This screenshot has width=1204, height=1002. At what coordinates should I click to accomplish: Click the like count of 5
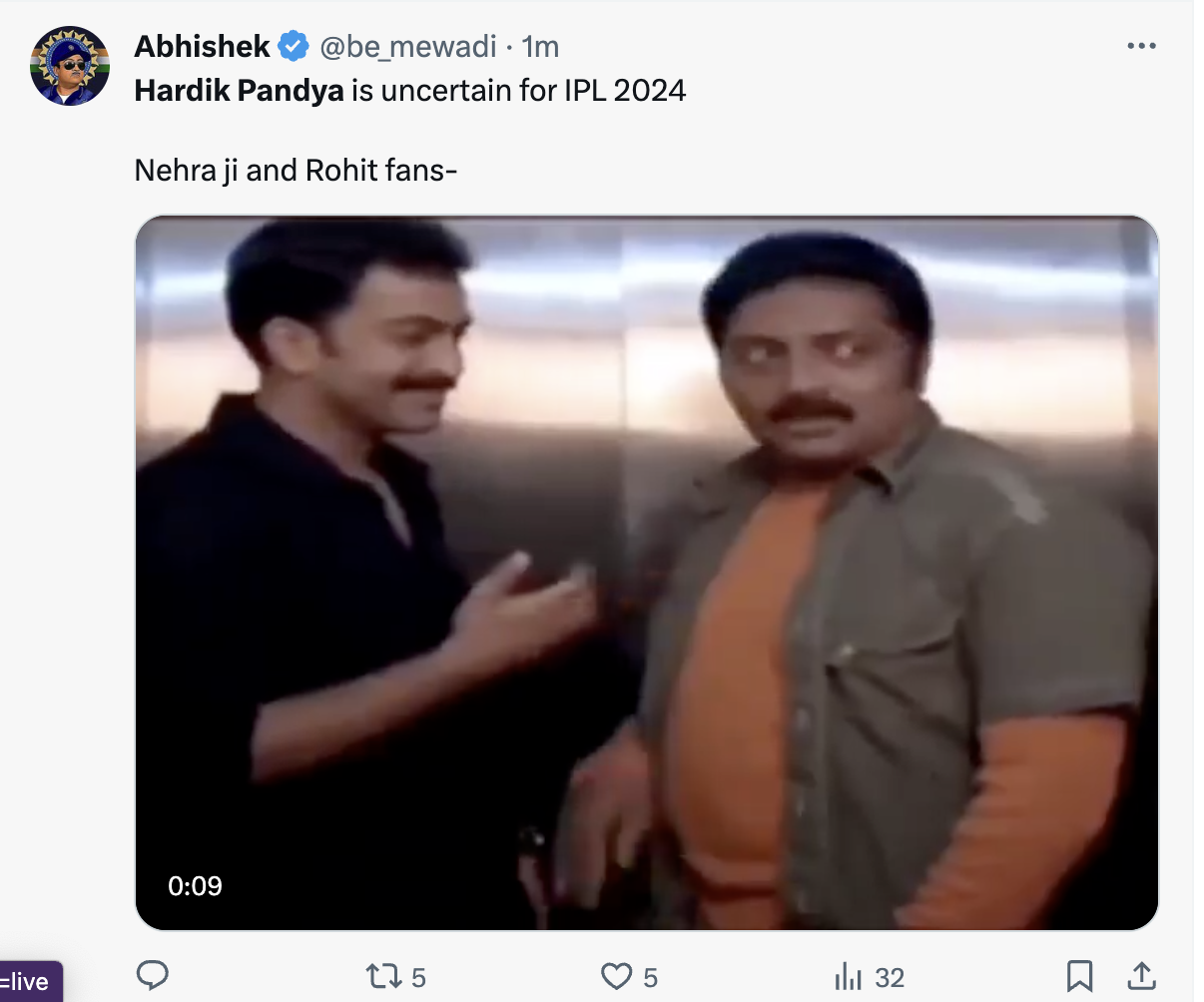tap(651, 978)
